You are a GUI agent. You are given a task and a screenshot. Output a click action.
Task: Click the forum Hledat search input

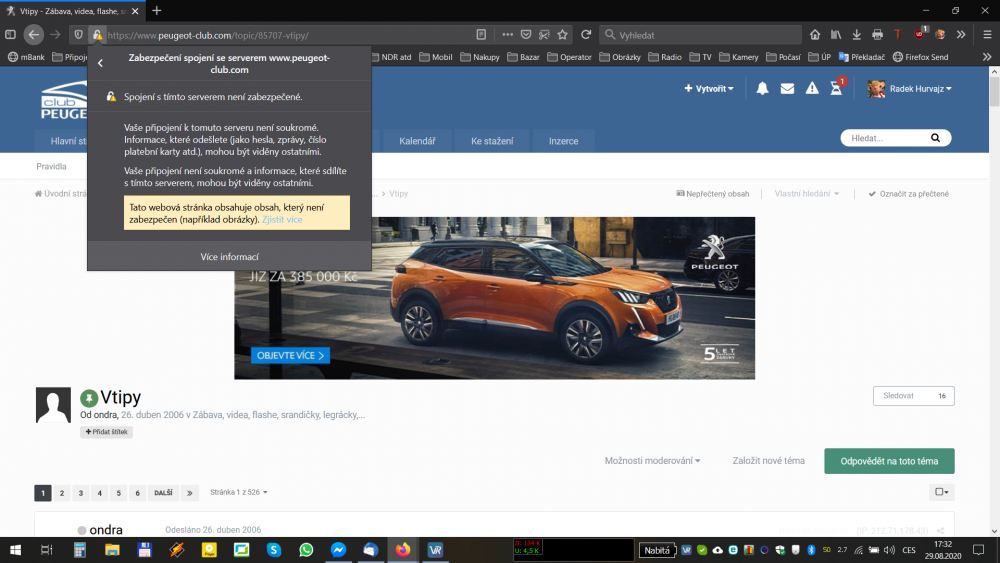point(886,138)
